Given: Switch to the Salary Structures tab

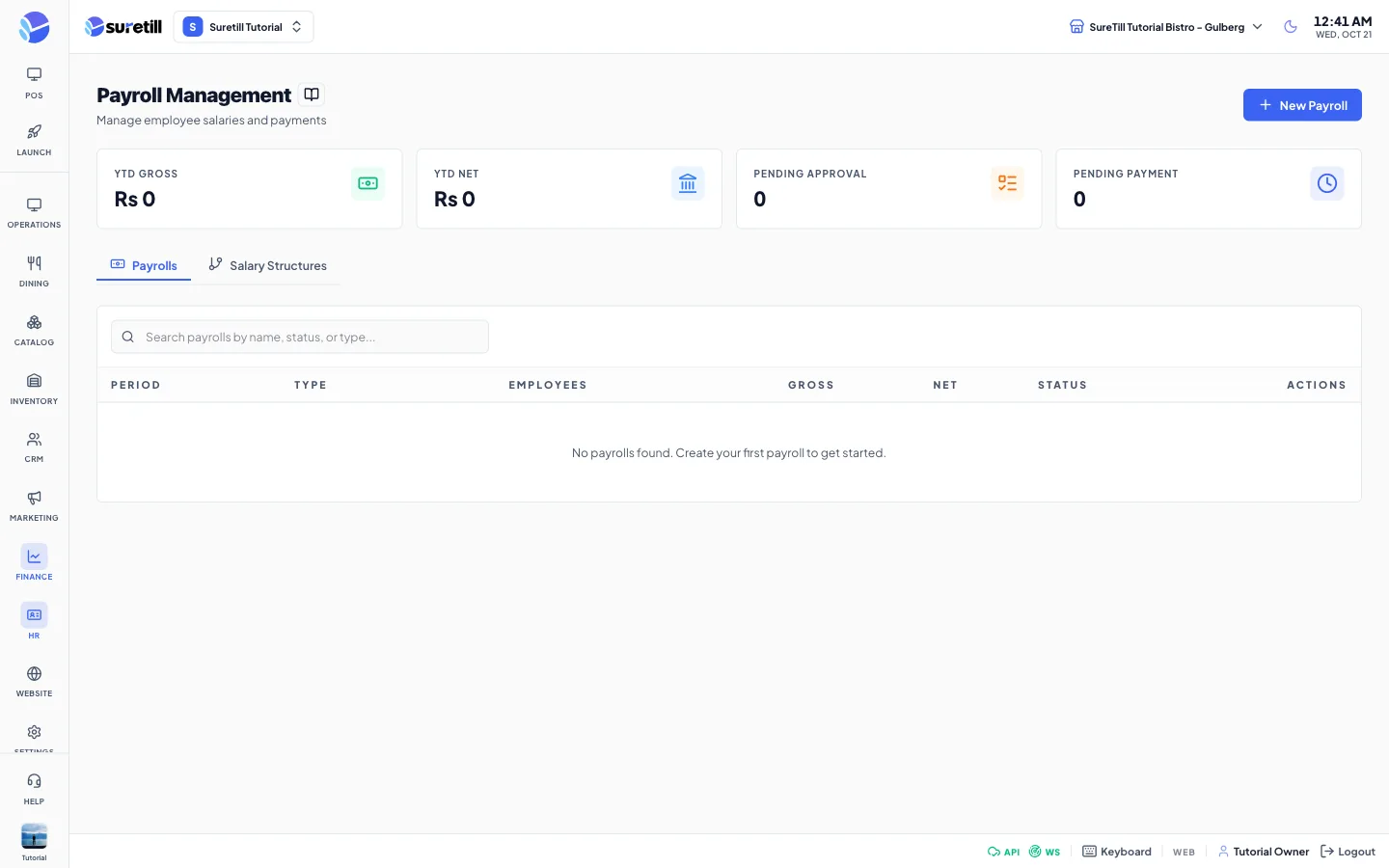Looking at the screenshot, I should pyautogui.click(x=267, y=265).
